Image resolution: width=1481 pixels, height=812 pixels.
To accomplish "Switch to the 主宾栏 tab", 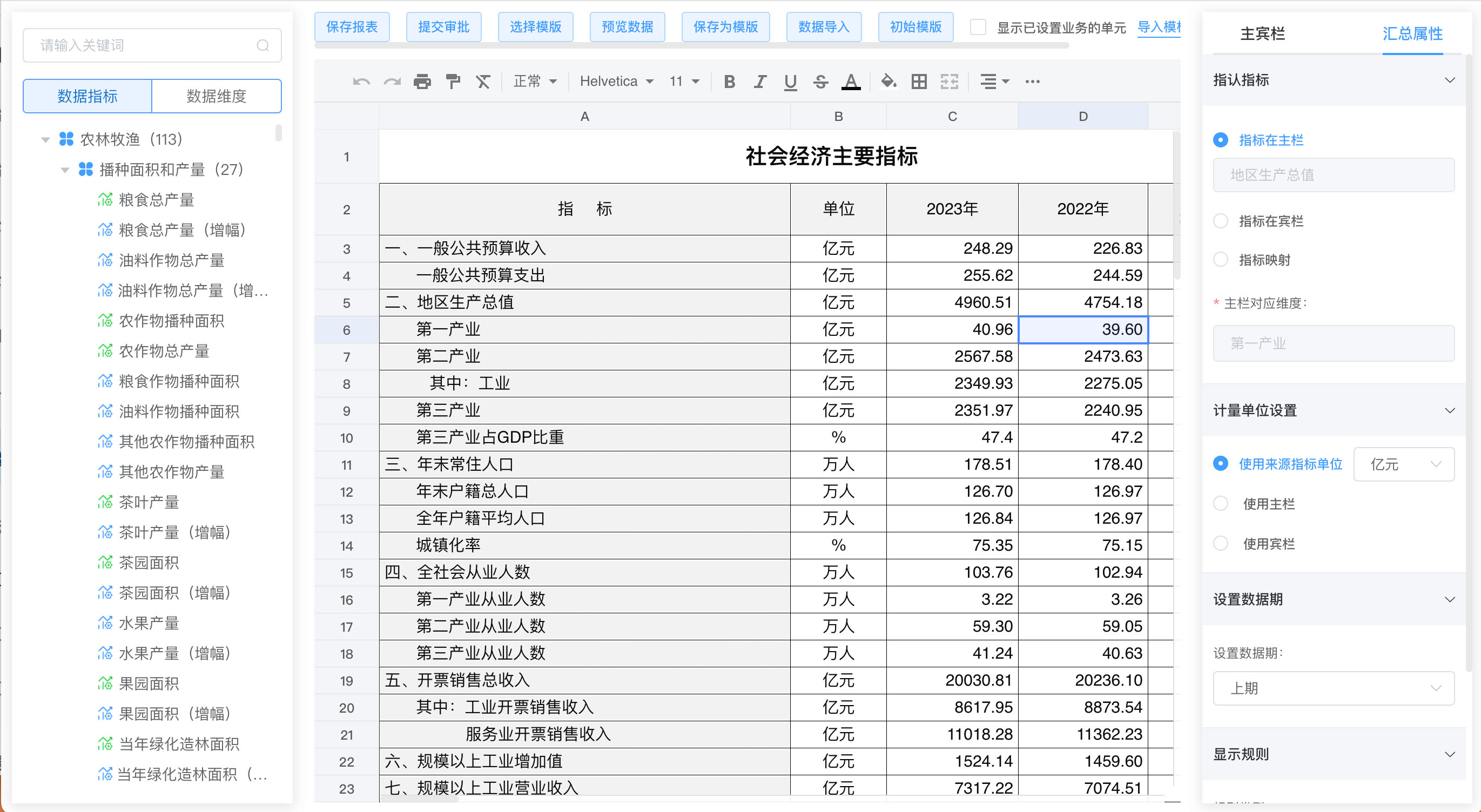I will click(x=1261, y=35).
